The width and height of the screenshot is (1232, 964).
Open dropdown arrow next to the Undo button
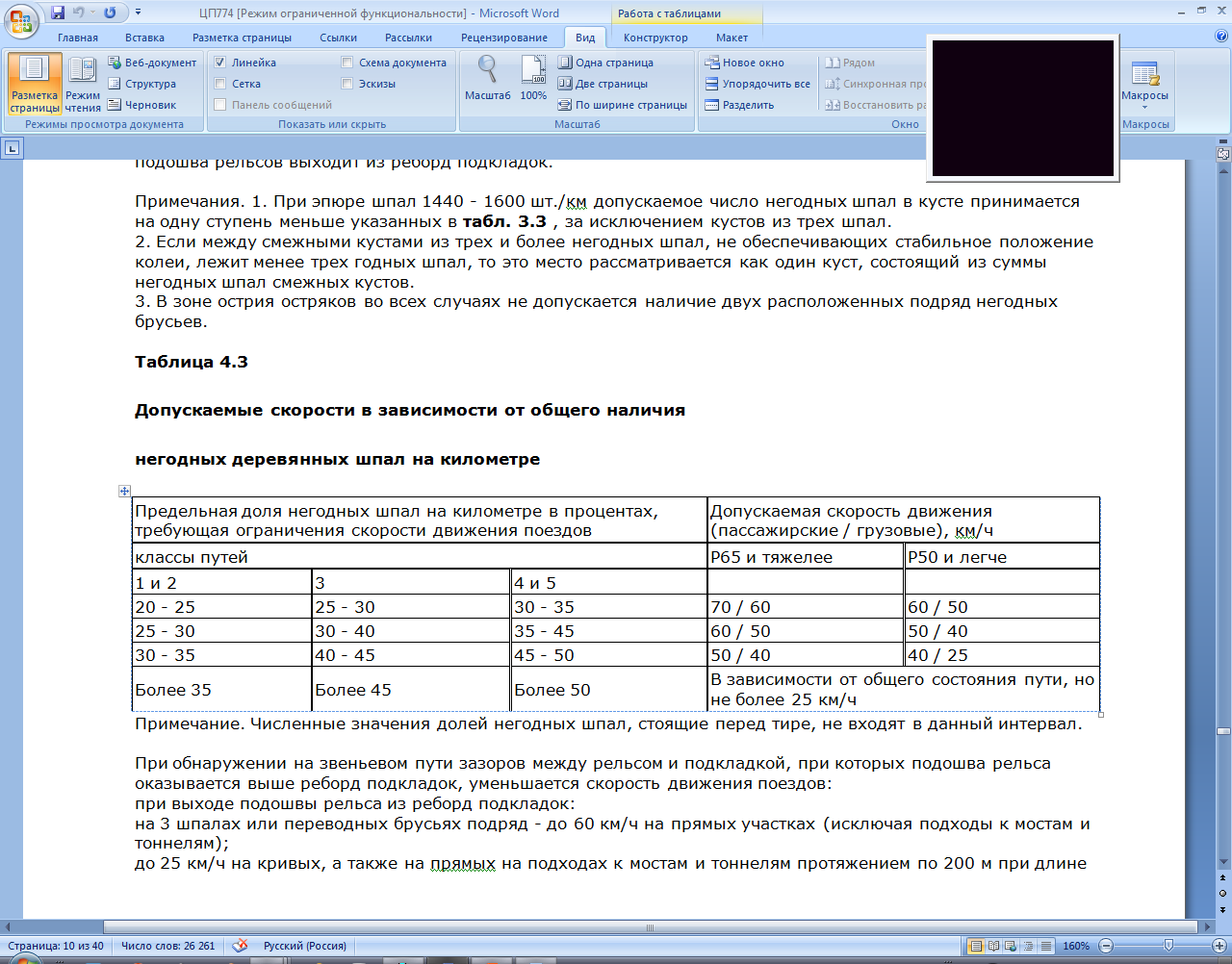pos(92,13)
